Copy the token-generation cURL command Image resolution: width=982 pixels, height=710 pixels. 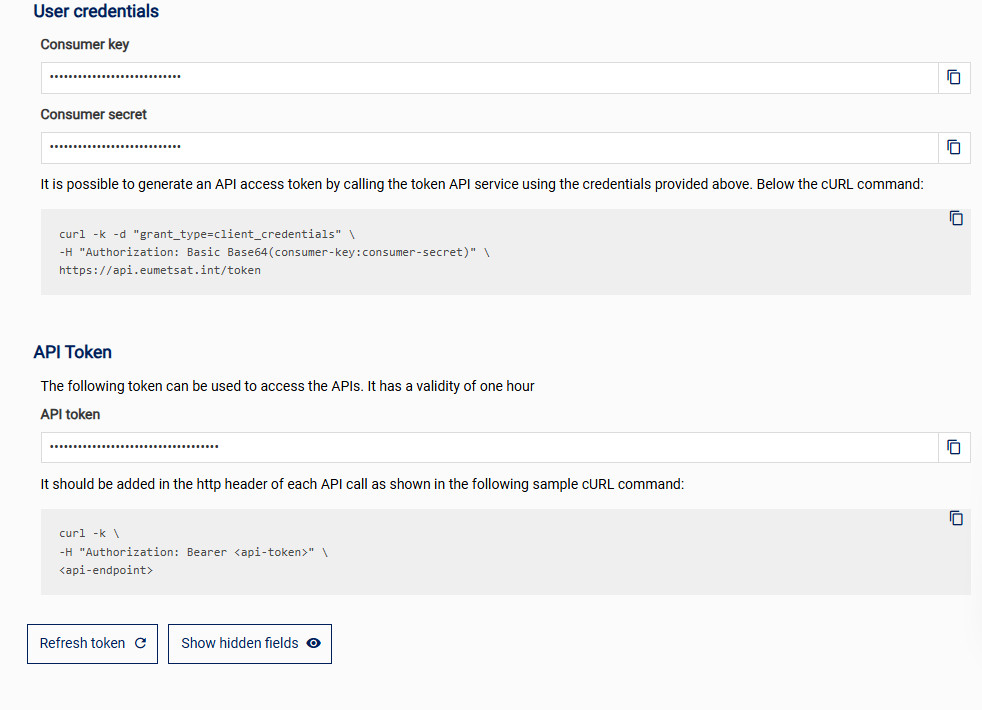[x=956, y=218]
